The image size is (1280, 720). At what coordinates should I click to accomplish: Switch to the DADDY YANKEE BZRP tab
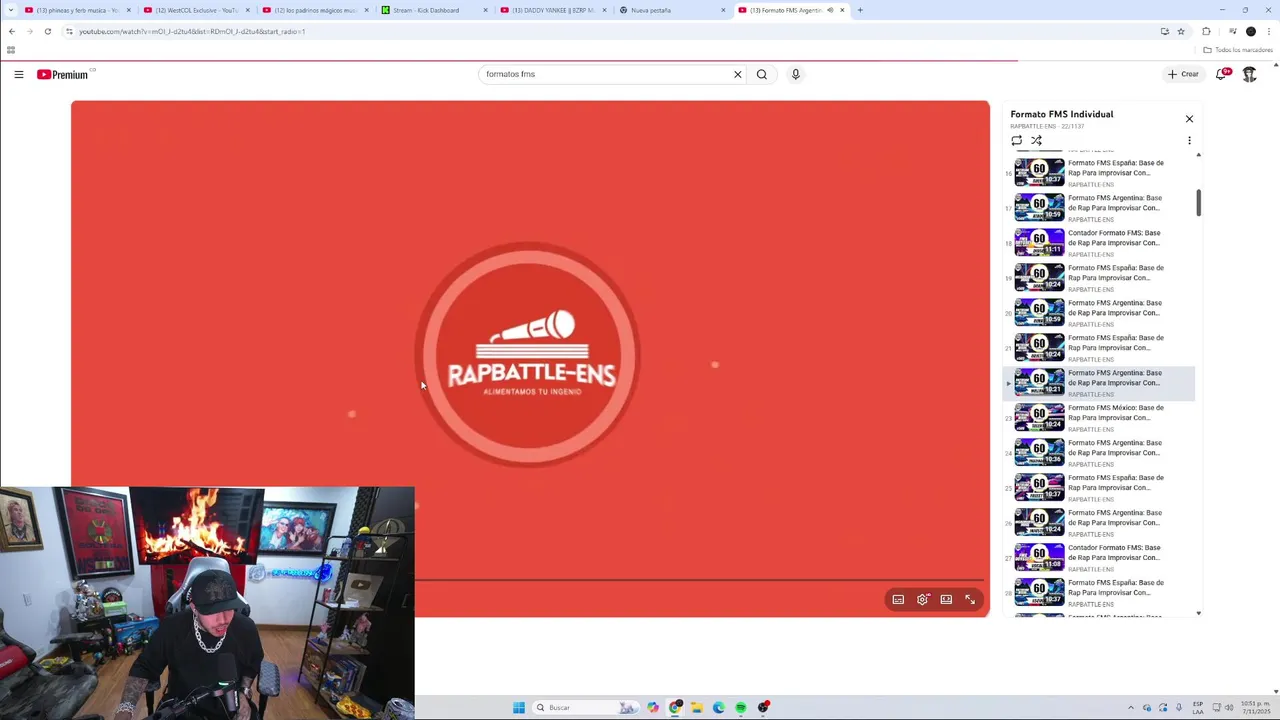click(552, 10)
